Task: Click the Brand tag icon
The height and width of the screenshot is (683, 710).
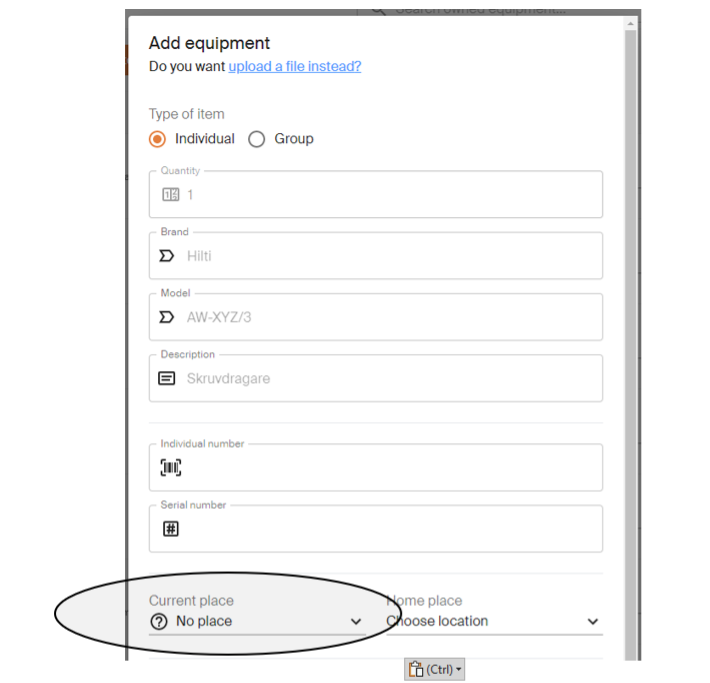Action: coord(166,256)
